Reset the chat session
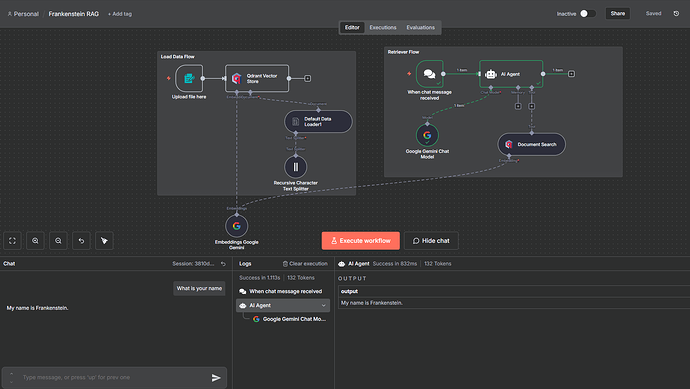690x389 pixels. (223, 264)
